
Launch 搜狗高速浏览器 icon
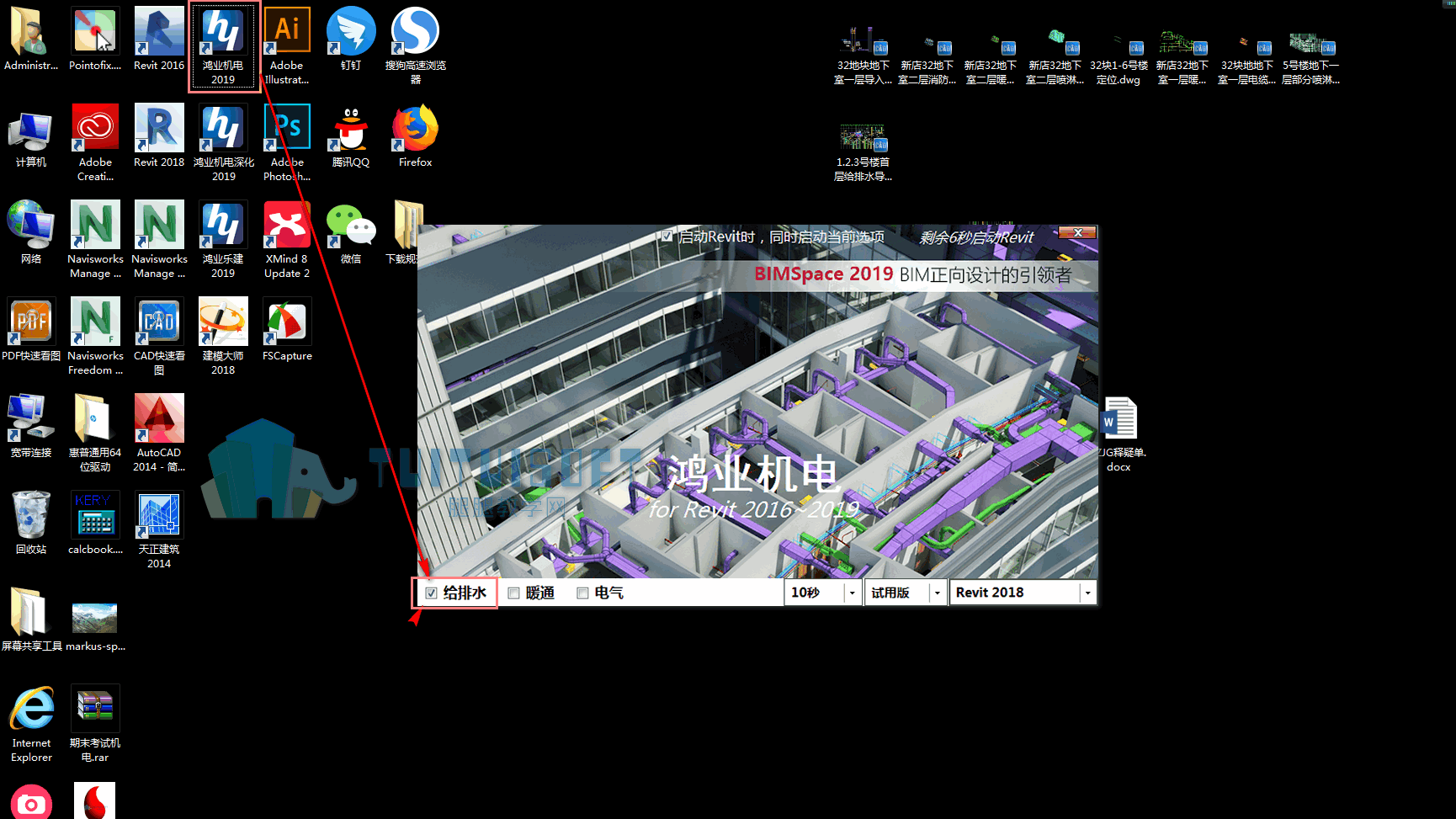pyautogui.click(x=415, y=45)
